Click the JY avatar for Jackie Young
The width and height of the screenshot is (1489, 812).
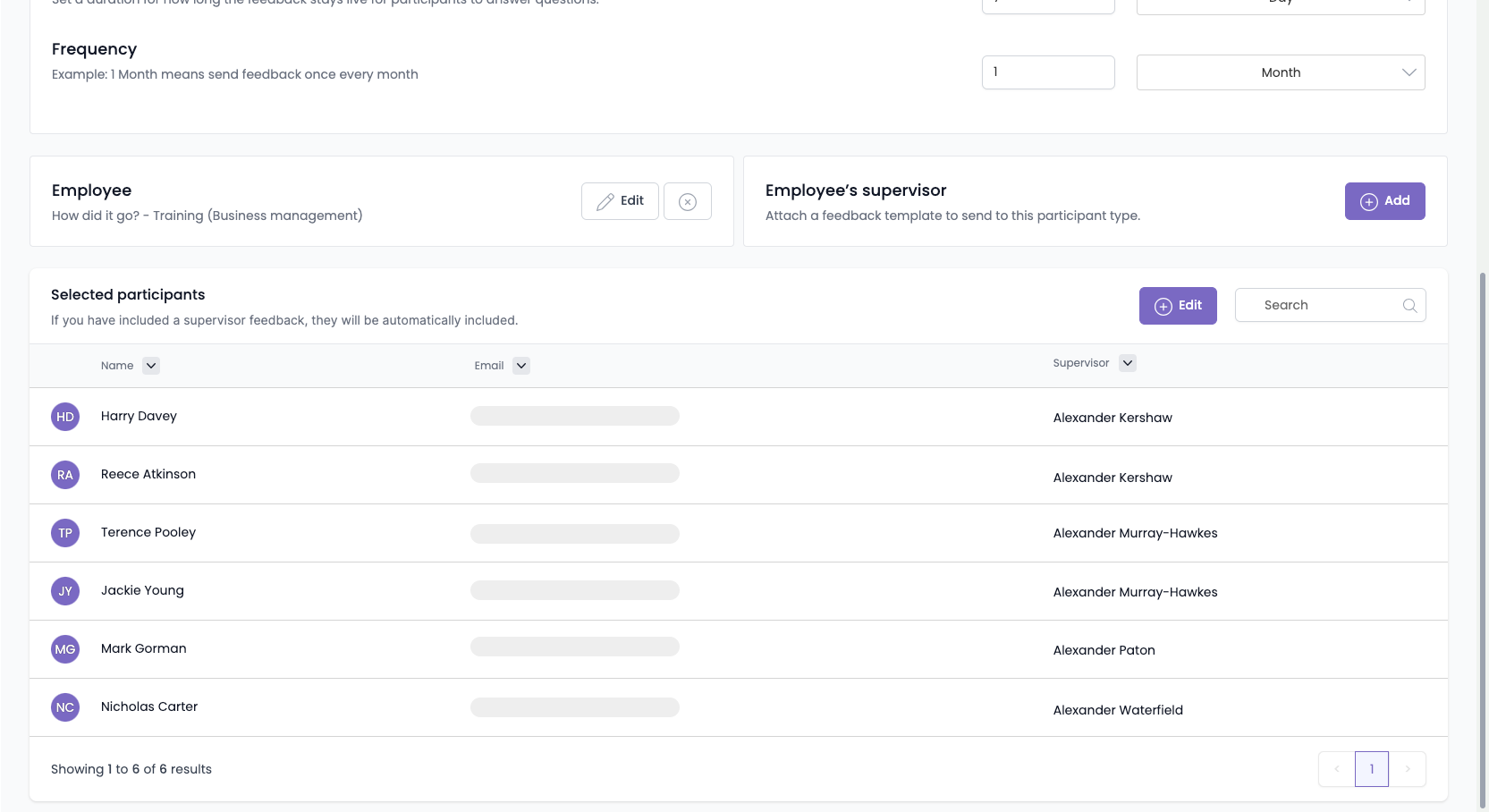click(x=65, y=591)
